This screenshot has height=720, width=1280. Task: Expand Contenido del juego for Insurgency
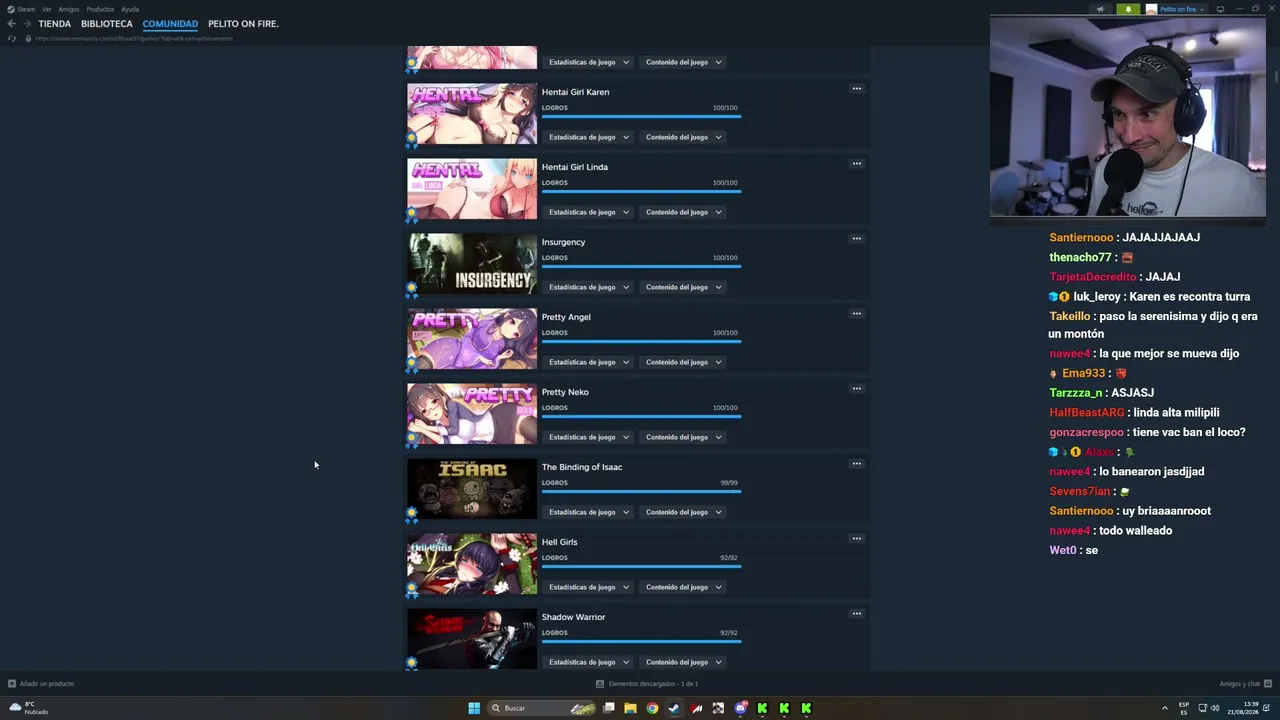[683, 287]
